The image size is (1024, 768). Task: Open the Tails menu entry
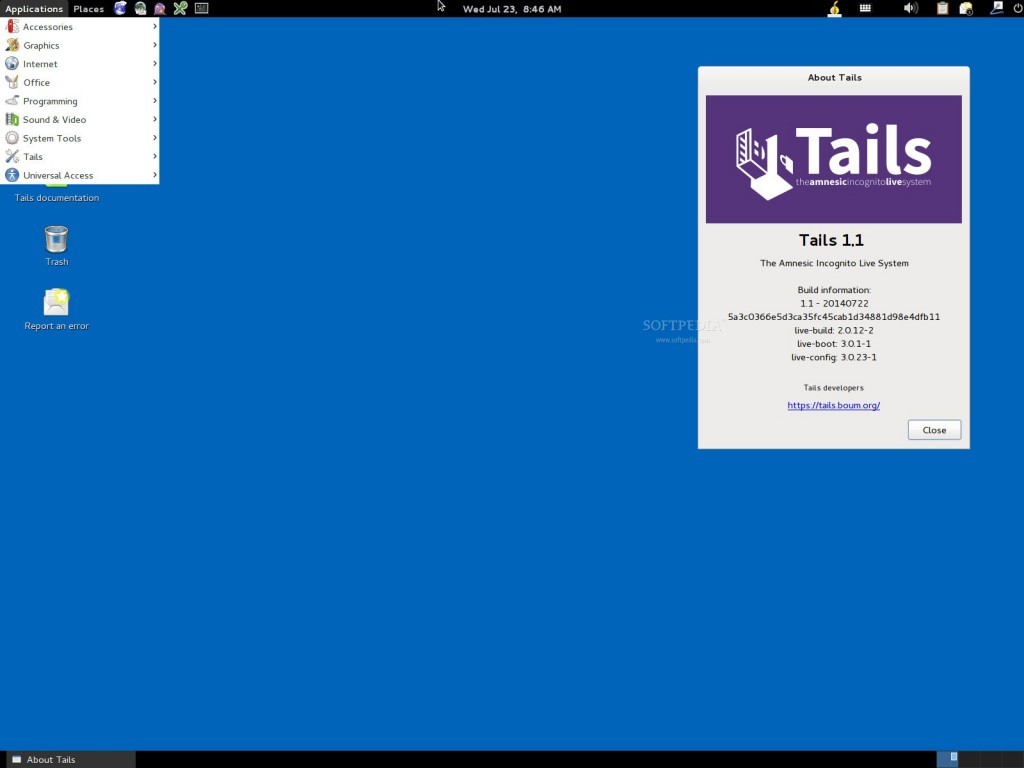(33, 157)
